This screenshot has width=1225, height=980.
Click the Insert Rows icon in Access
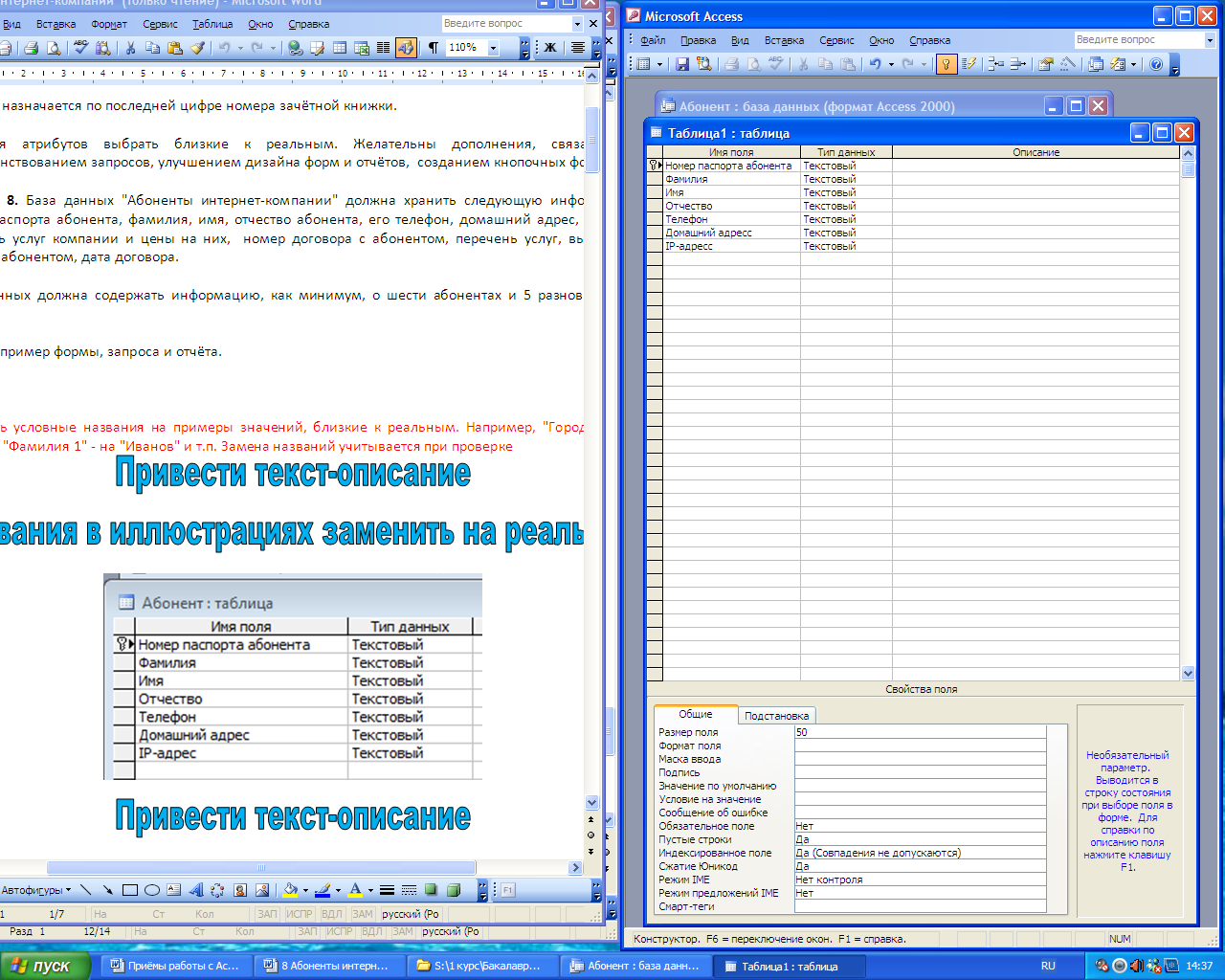tap(996, 64)
